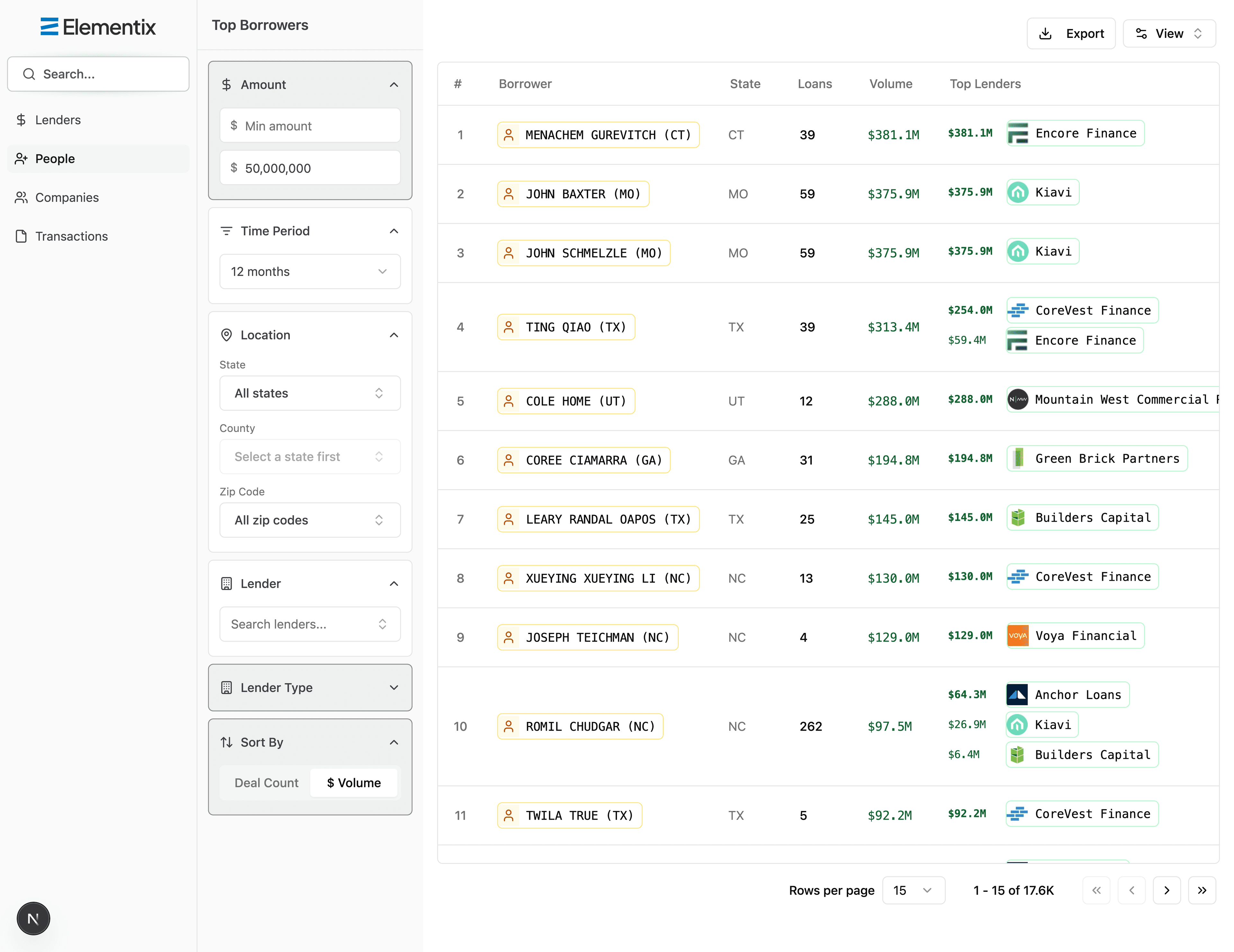Image resolution: width=1234 pixels, height=952 pixels.
Task: Click the Anchor Loans lender logo
Action: 1017,695
